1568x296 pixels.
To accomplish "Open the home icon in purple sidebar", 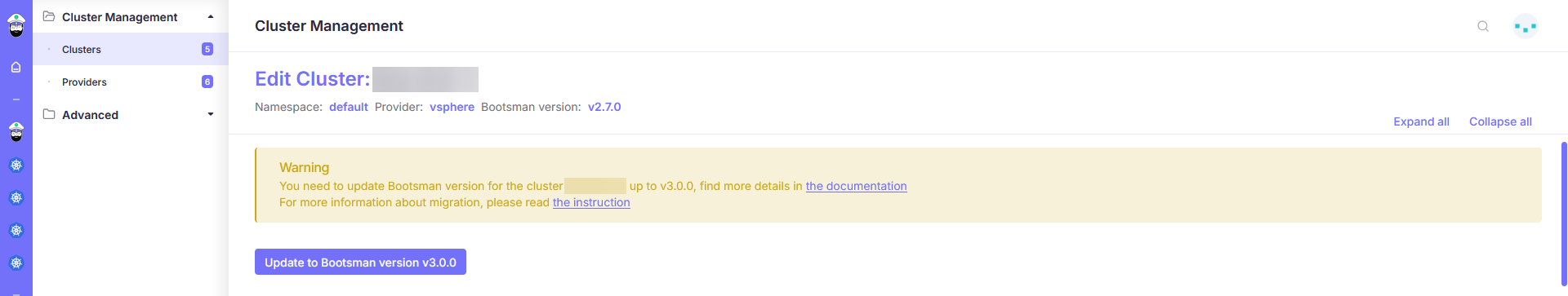I will point(16,67).
